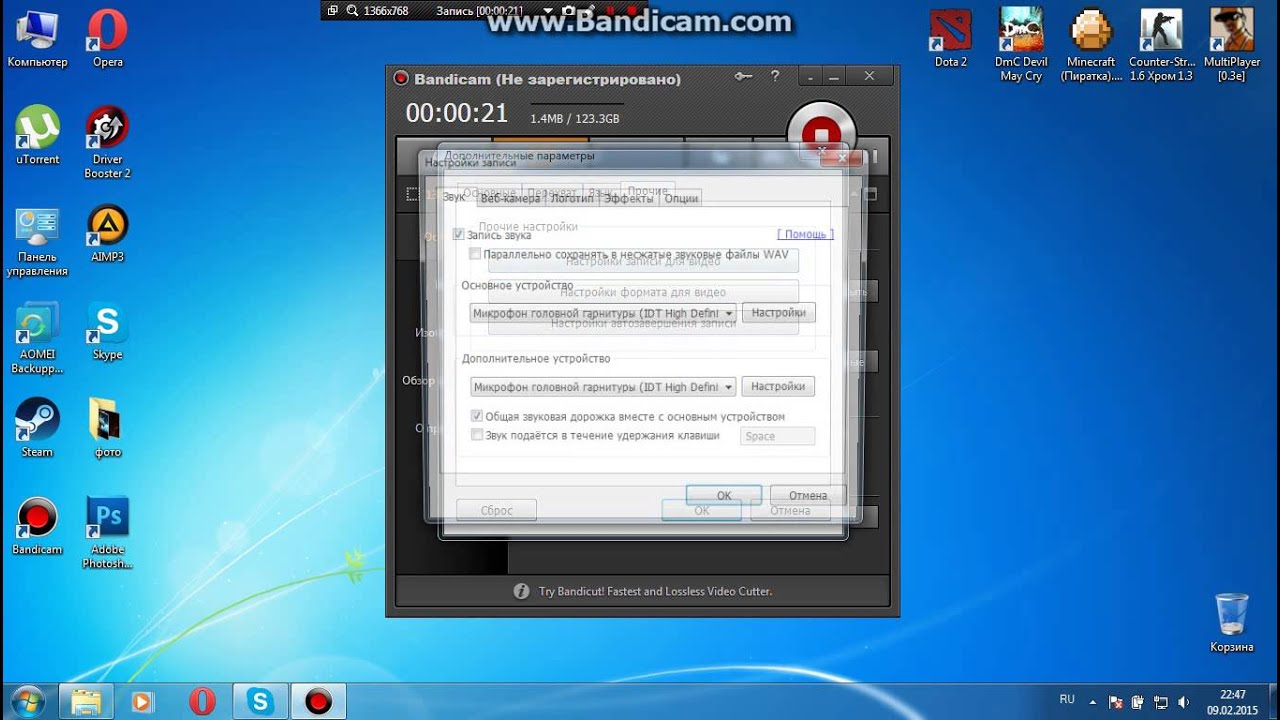Open File Explorer from the taskbar

(87, 701)
